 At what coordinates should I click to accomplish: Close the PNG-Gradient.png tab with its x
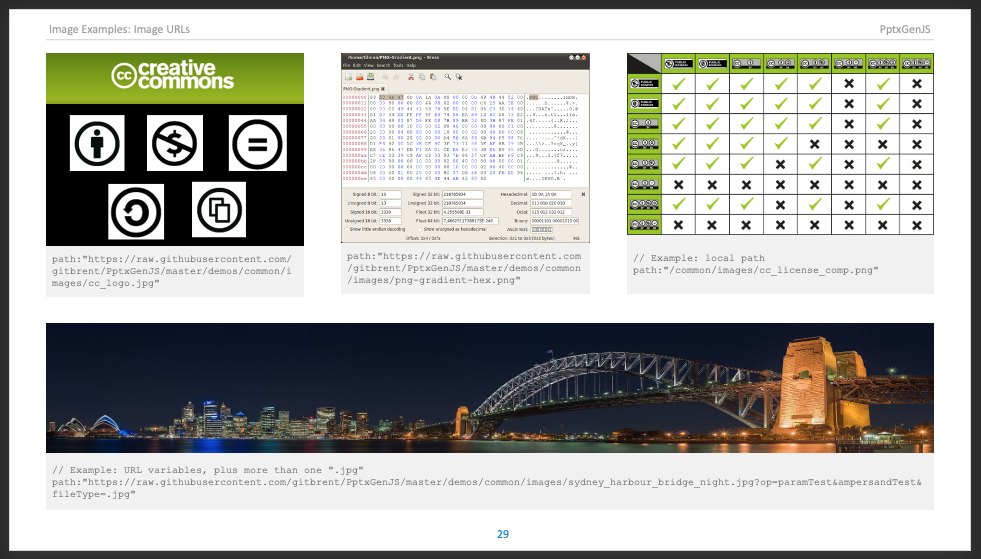tap(383, 89)
